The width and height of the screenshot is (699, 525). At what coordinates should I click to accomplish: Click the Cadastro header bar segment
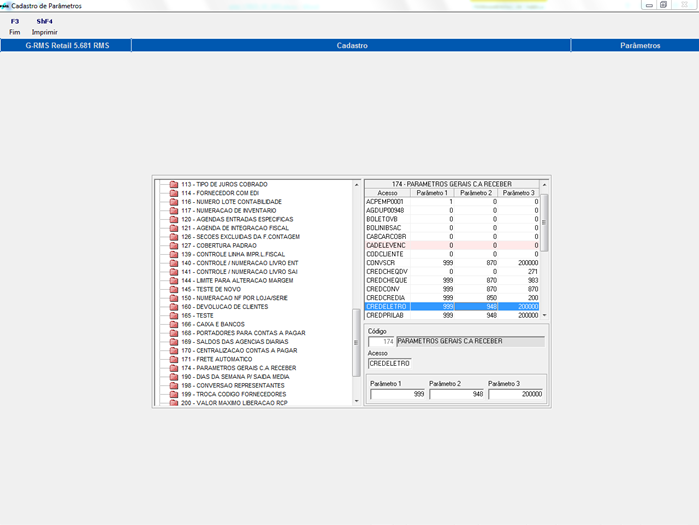tap(351, 45)
